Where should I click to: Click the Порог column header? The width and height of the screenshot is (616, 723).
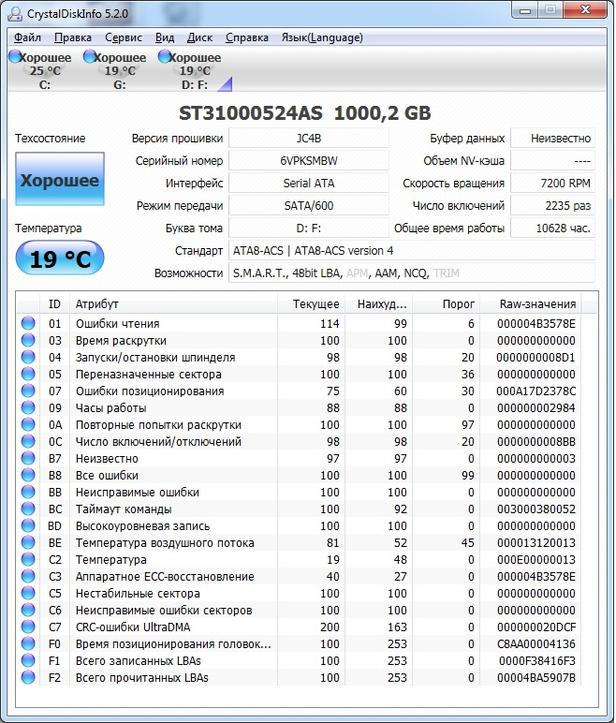(446, 304)
